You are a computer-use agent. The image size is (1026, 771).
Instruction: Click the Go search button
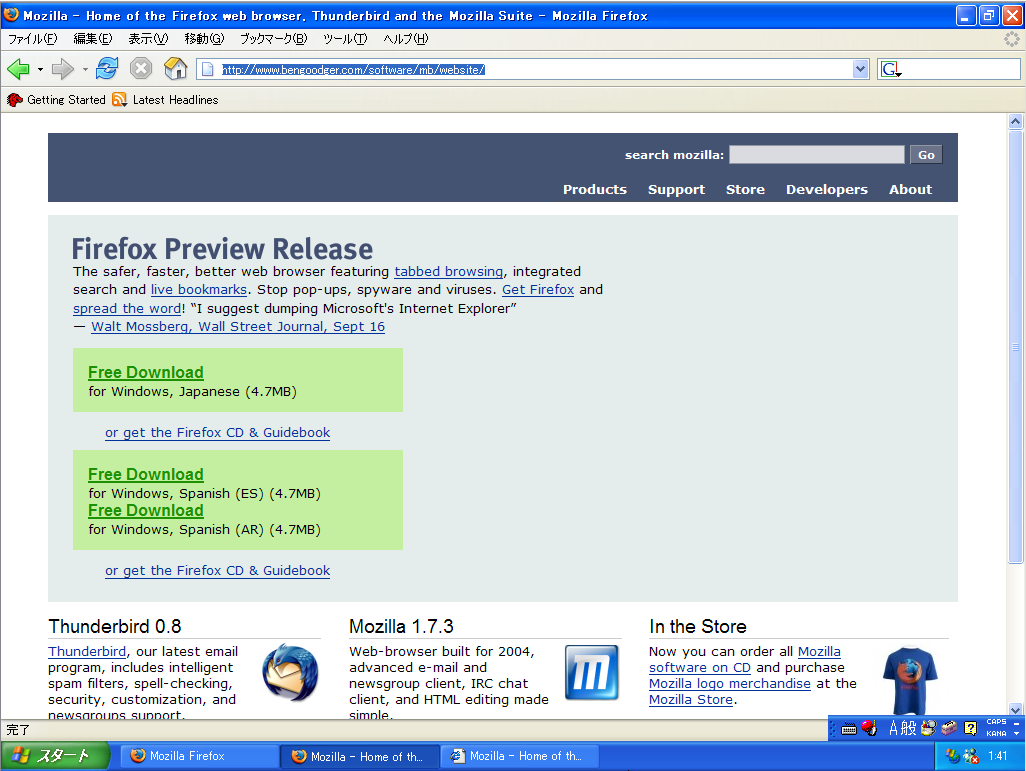pos(926,154)
